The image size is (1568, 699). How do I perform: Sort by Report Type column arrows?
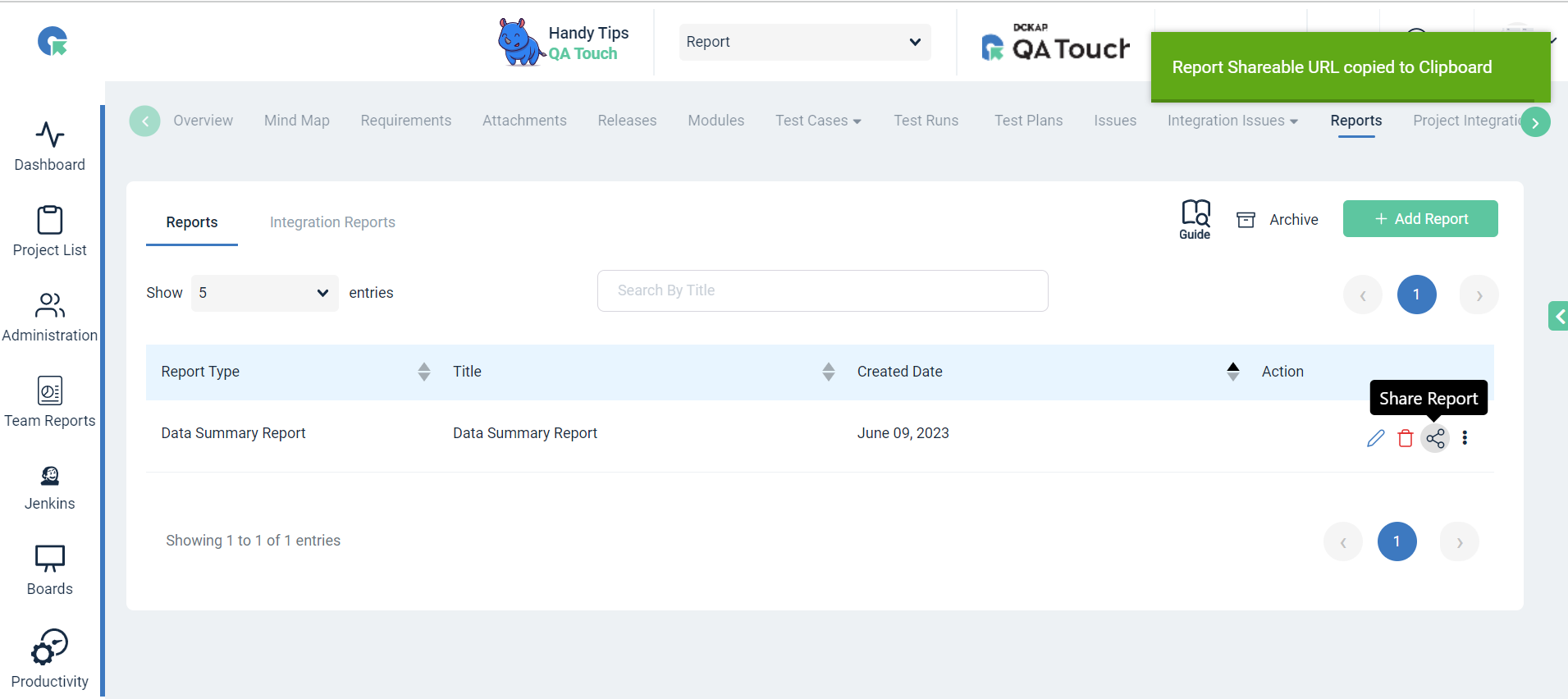(424, 372)
